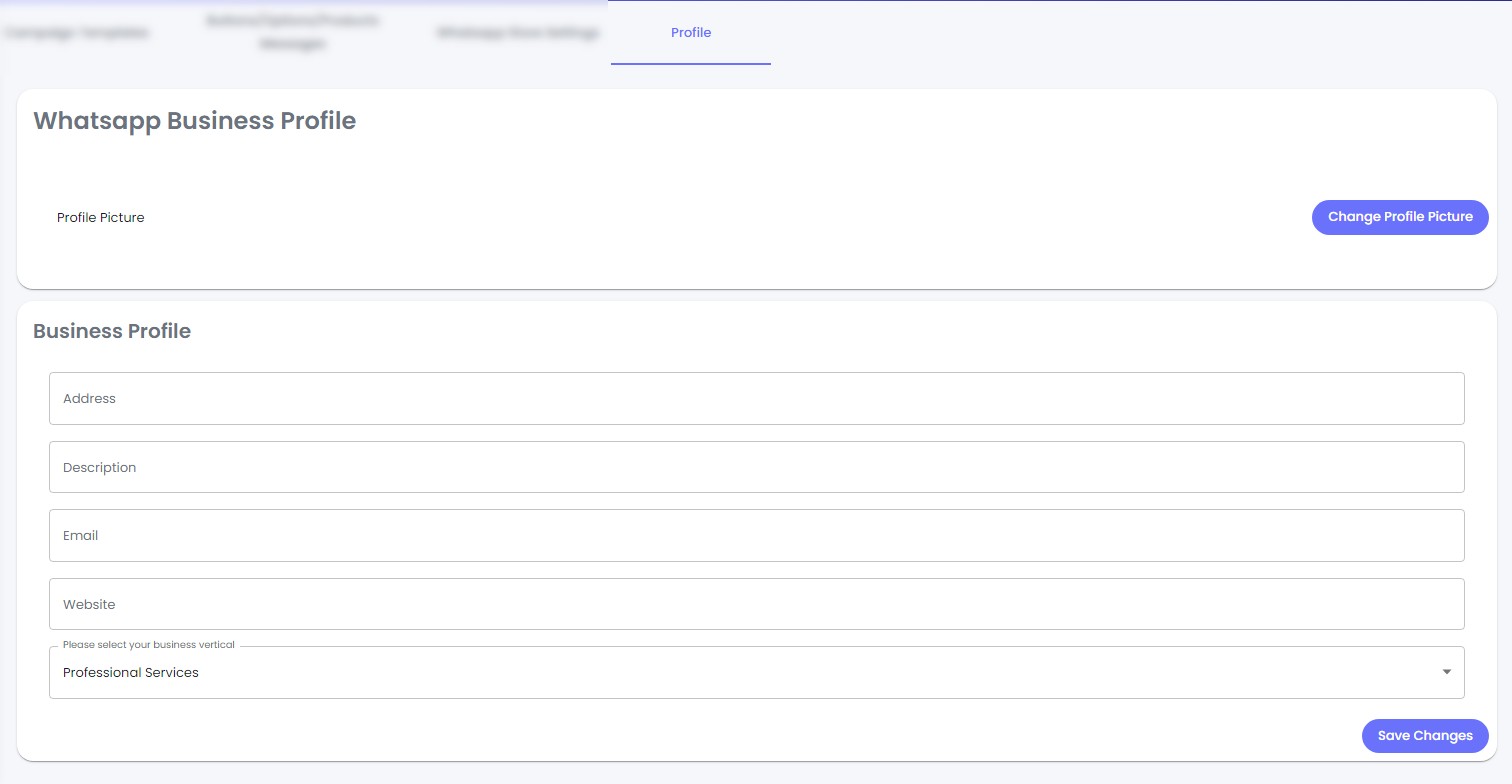
Task: Focus the Description input field
Action: [757, 467]
